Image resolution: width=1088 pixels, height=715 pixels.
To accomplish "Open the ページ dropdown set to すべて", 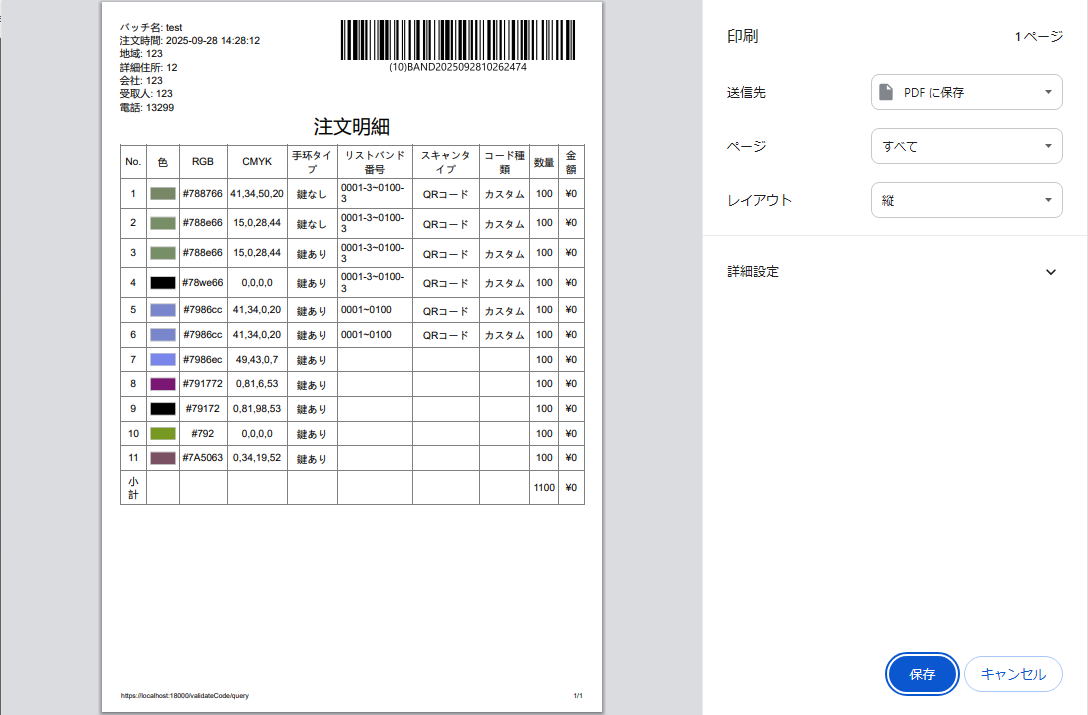I will pyautogui.click(x=966, y=146).
